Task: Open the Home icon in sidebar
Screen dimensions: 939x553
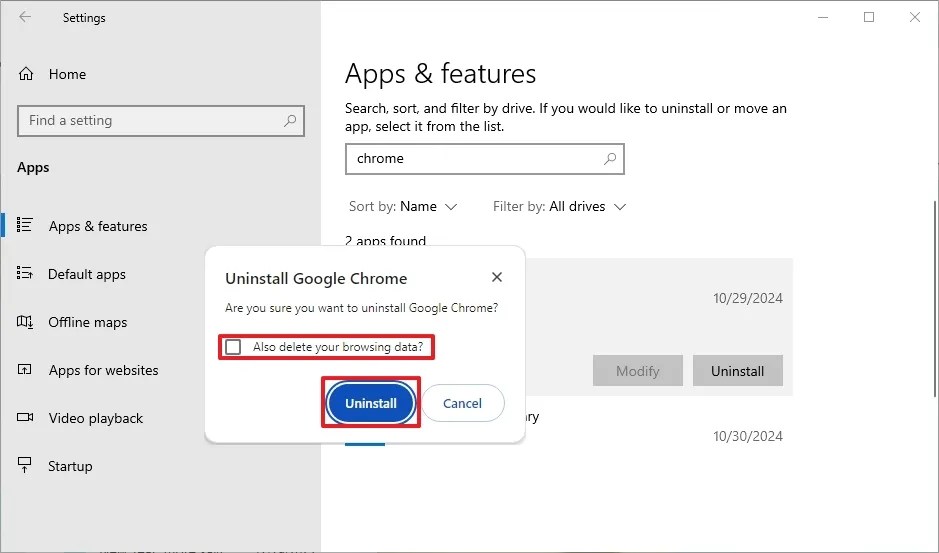Action: pyautogui.click(x=26, y=74)
